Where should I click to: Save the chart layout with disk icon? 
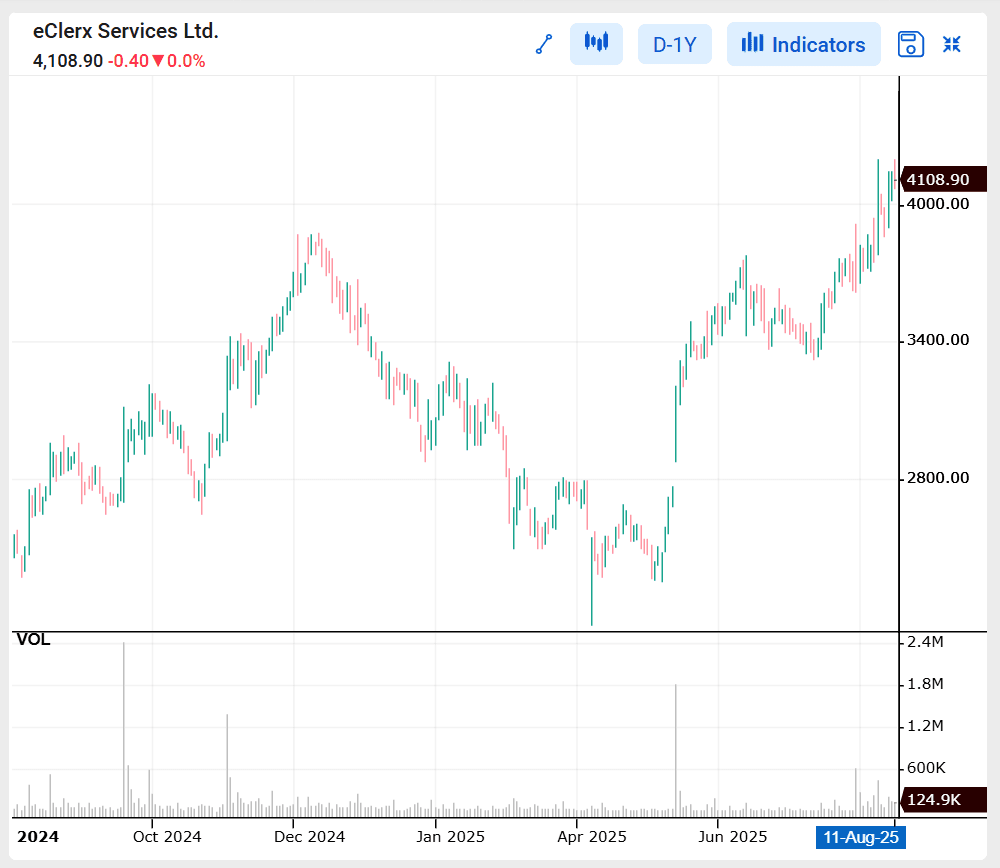coord(911,44)
